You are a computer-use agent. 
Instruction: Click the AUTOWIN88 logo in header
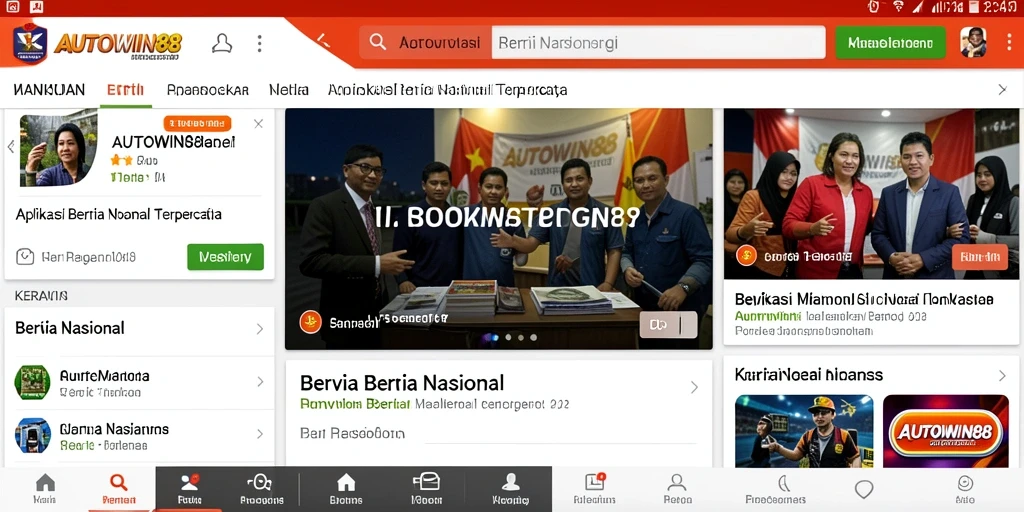tap(97, 43)
